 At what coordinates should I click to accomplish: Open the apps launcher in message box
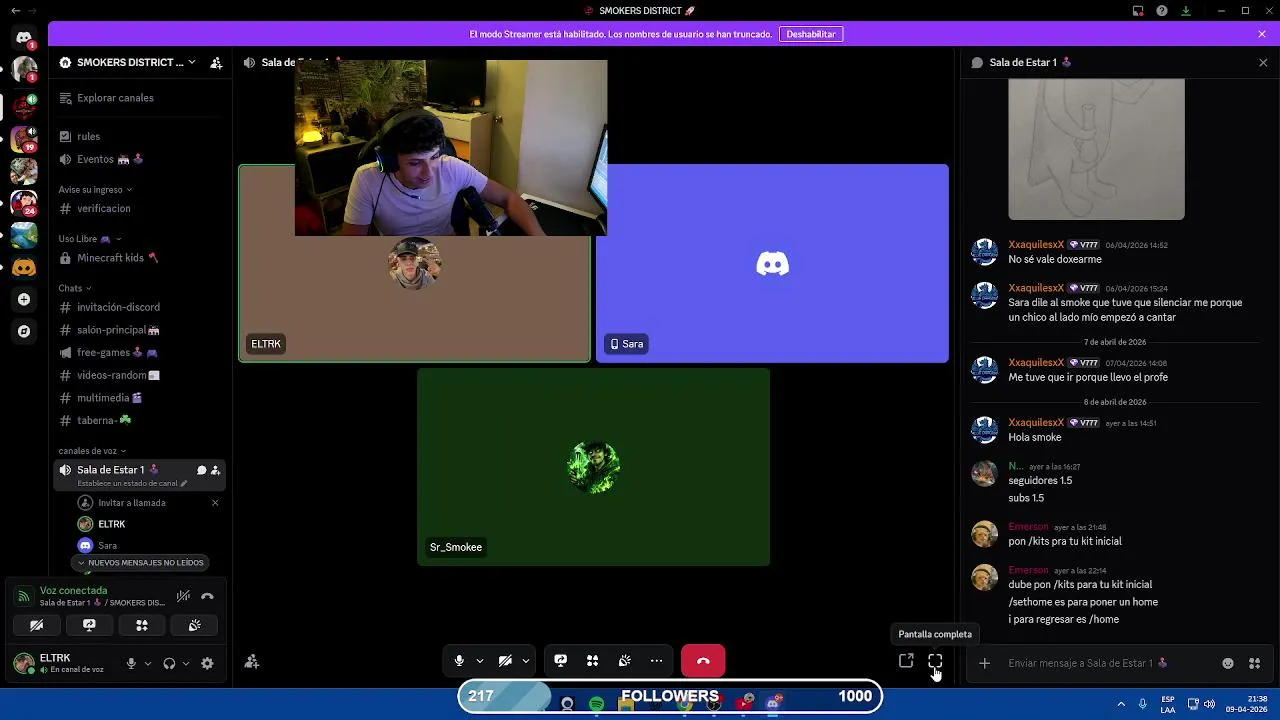(1254, 663)
